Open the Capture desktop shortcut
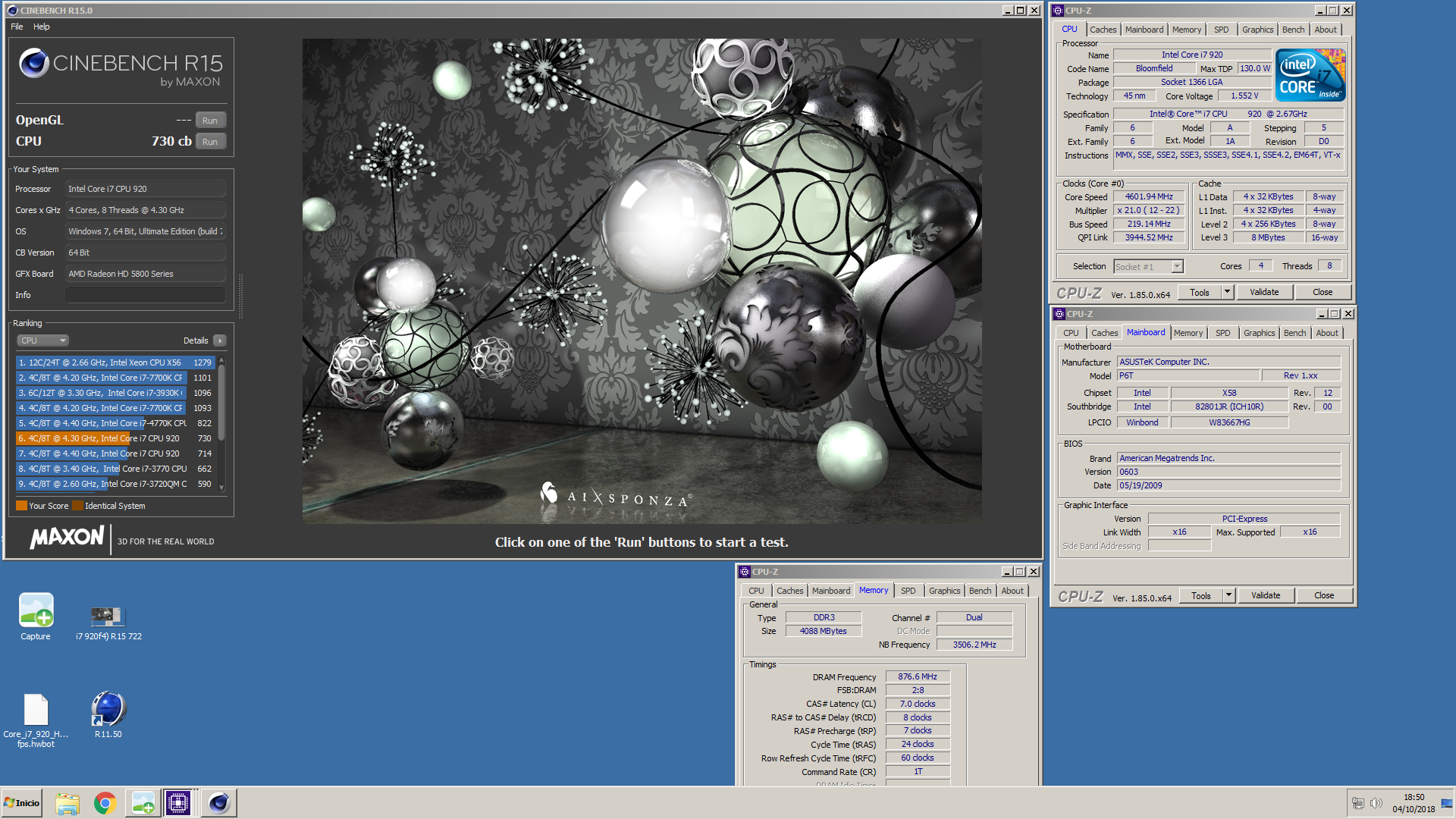Image resolution: width=1456 pixels, height=819 pixels. click(x=36, y=617)
